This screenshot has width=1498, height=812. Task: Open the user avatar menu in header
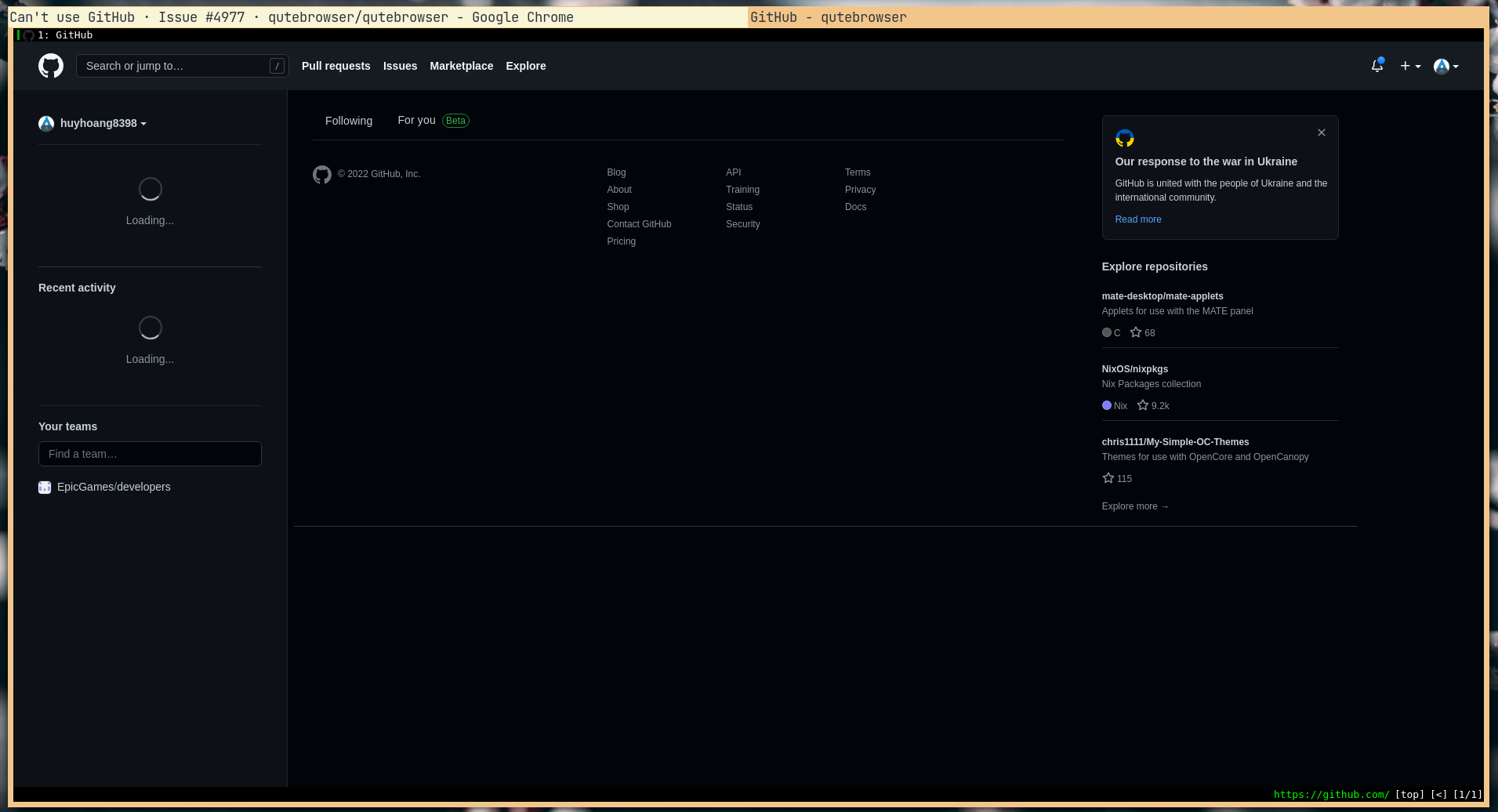click(1445, 66)
